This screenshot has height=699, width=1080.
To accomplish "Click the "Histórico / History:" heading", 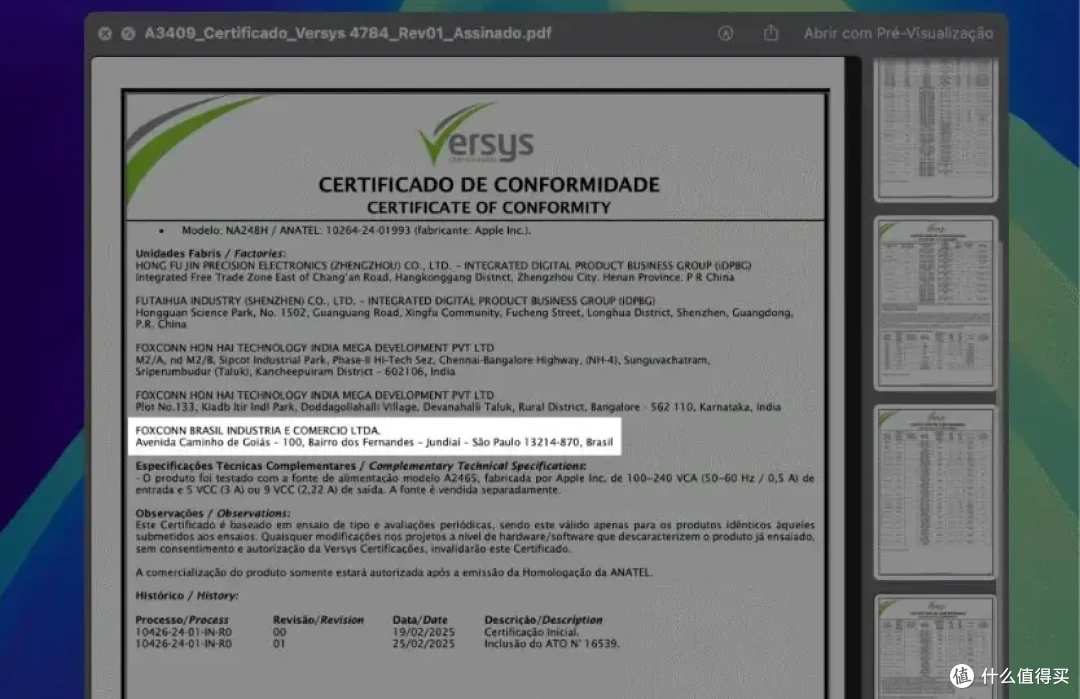I will (187, 595).
